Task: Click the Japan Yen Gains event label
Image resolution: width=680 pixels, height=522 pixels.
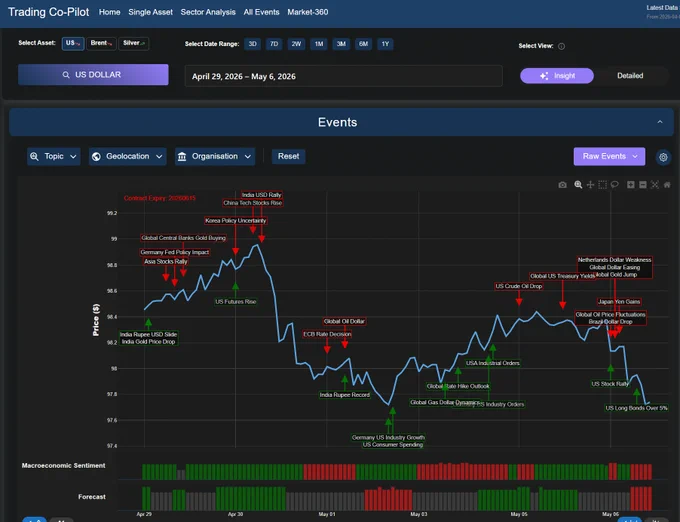Action: [x=619, y=302]
